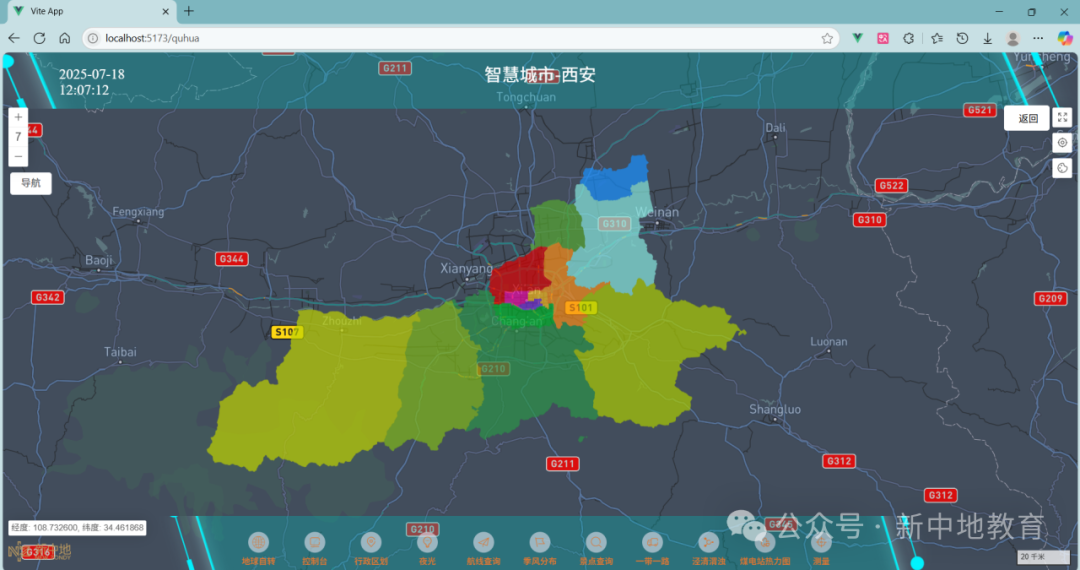Image resolution: width=1080 pixels, height=570 pixels.
Task: Open 景点查询 scenic spot search
Action: [x=596, y=549]
